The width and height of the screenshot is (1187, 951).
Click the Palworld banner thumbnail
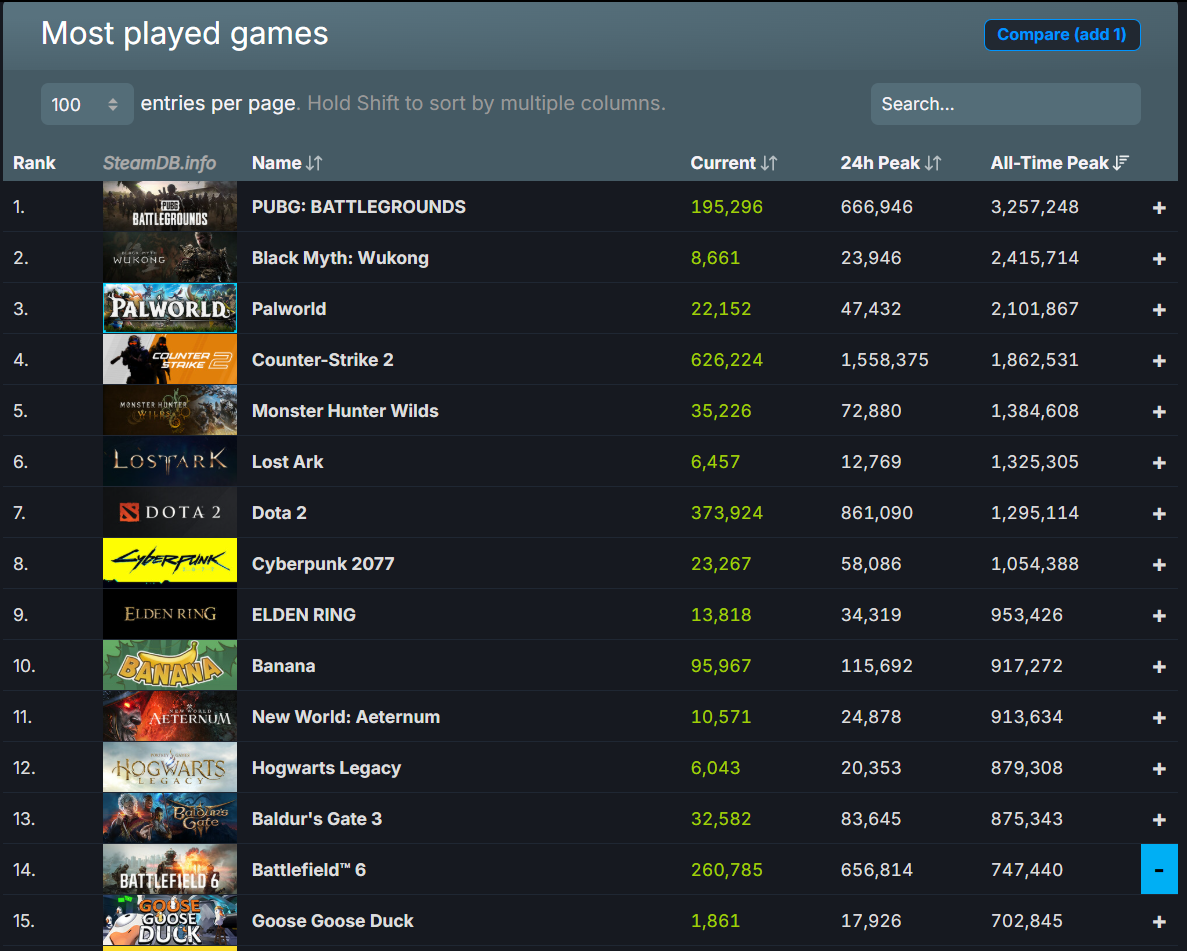pos(170,308)
